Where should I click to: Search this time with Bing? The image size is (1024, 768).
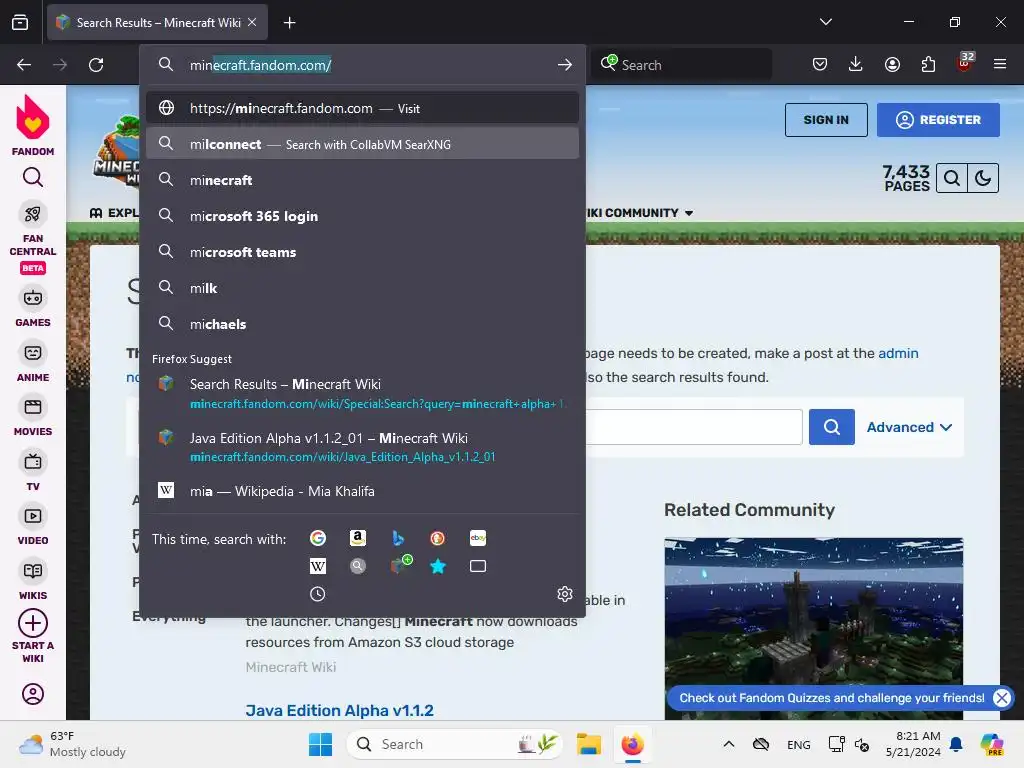point(398,538)
